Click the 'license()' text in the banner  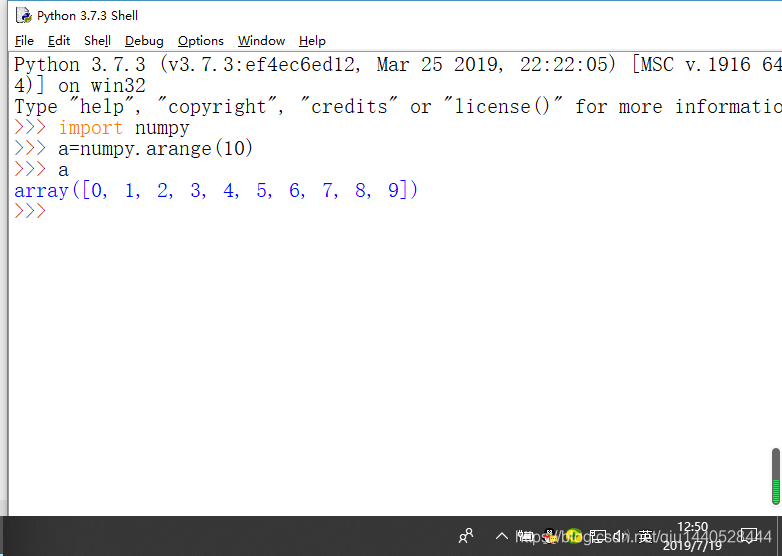pos(502,107)
